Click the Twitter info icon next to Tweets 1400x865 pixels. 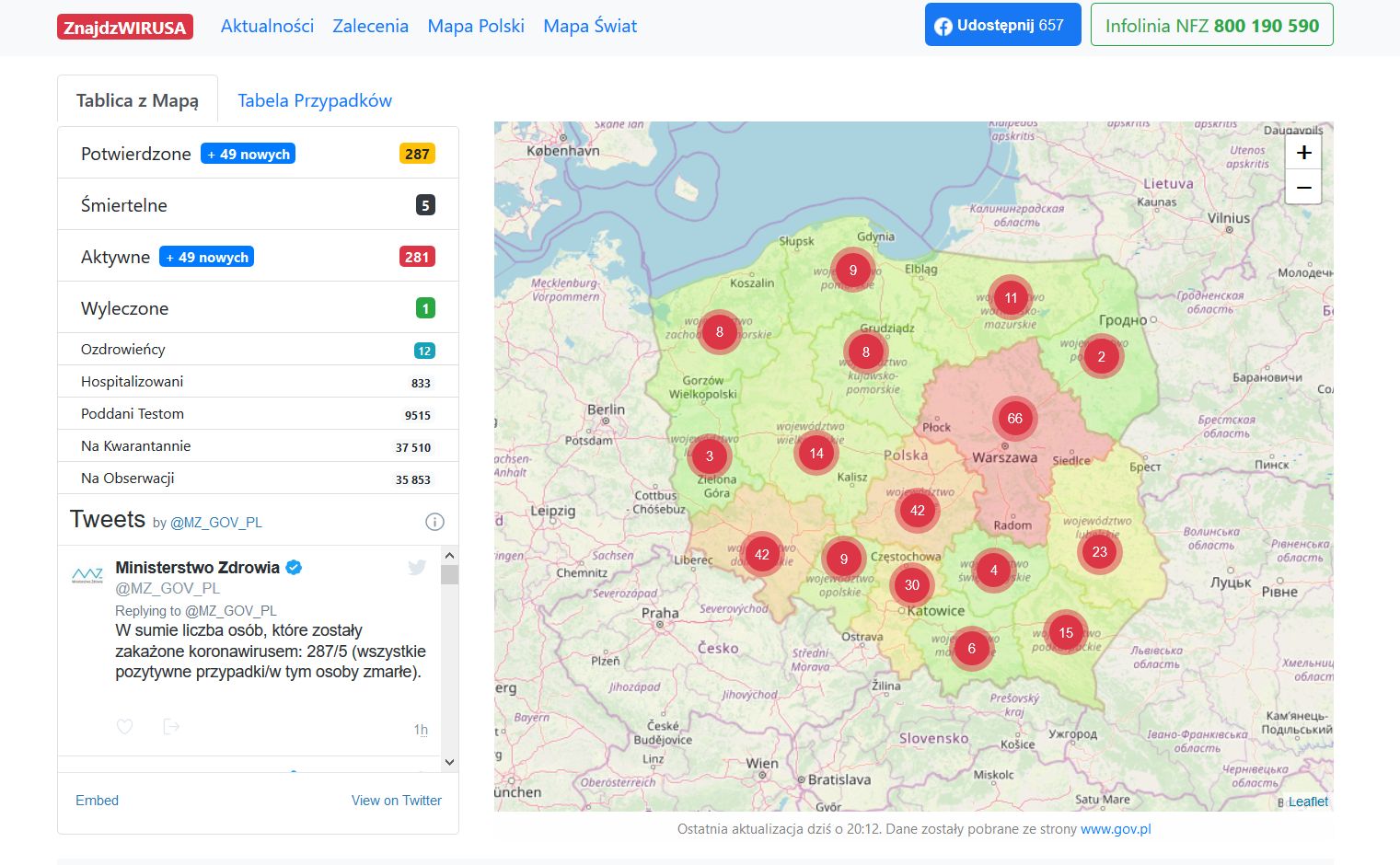(435, 522)
